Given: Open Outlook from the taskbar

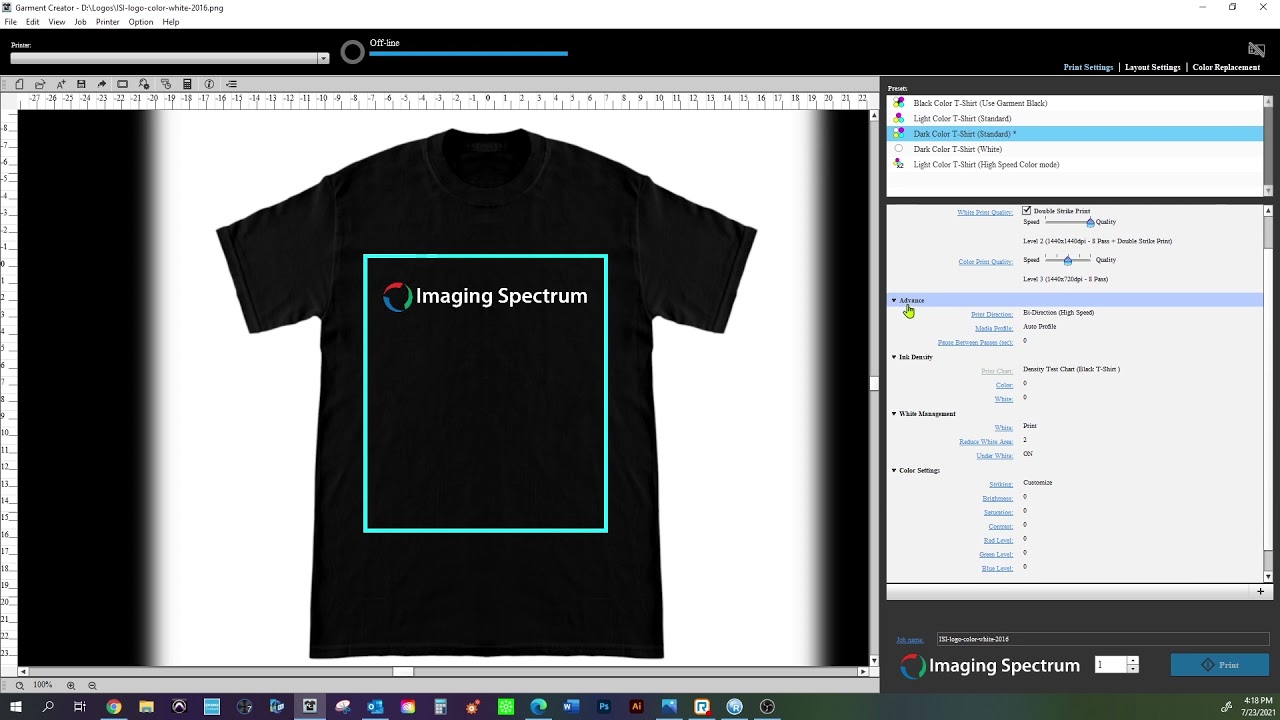Looking at the screenshot, I should (x=375, y=706).
